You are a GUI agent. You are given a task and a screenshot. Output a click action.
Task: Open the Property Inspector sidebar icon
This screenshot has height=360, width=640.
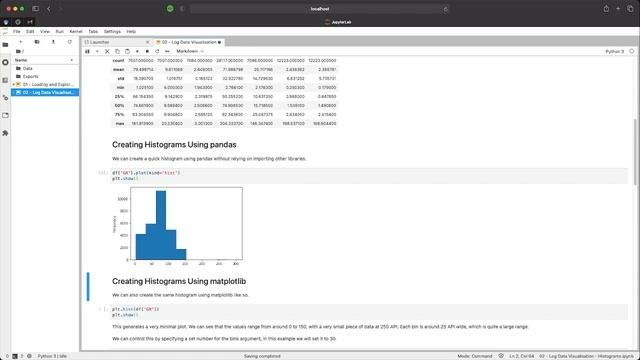tap(5, 98)
